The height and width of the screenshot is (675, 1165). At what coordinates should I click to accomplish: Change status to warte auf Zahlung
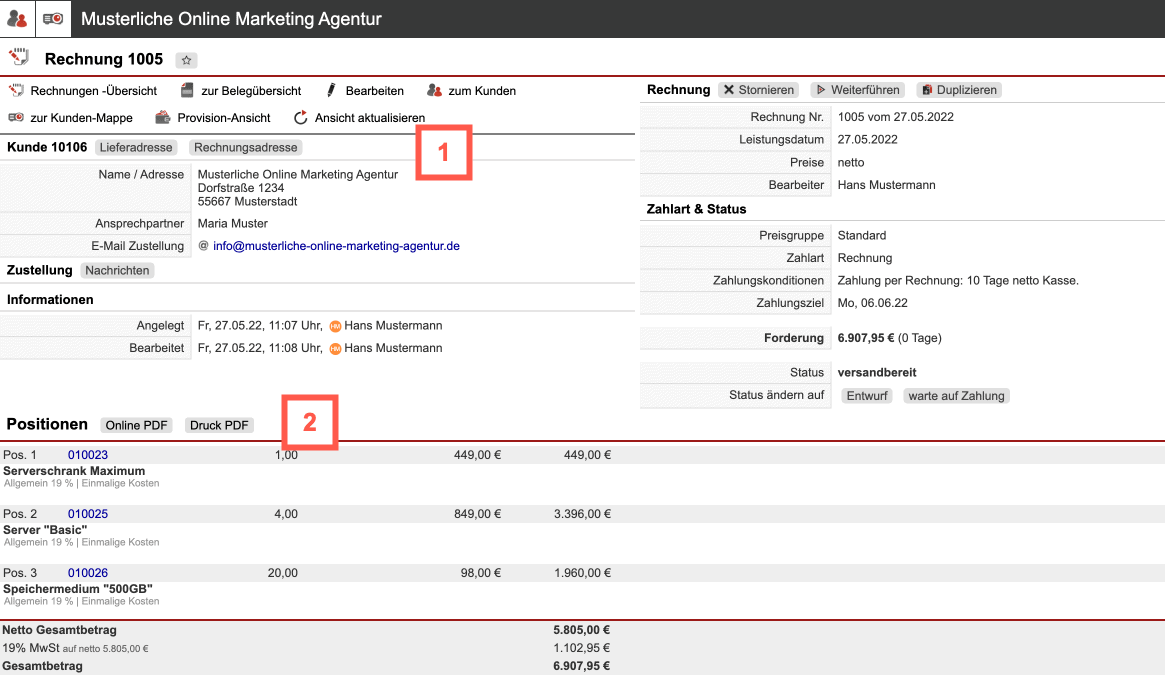click(956, 396)
